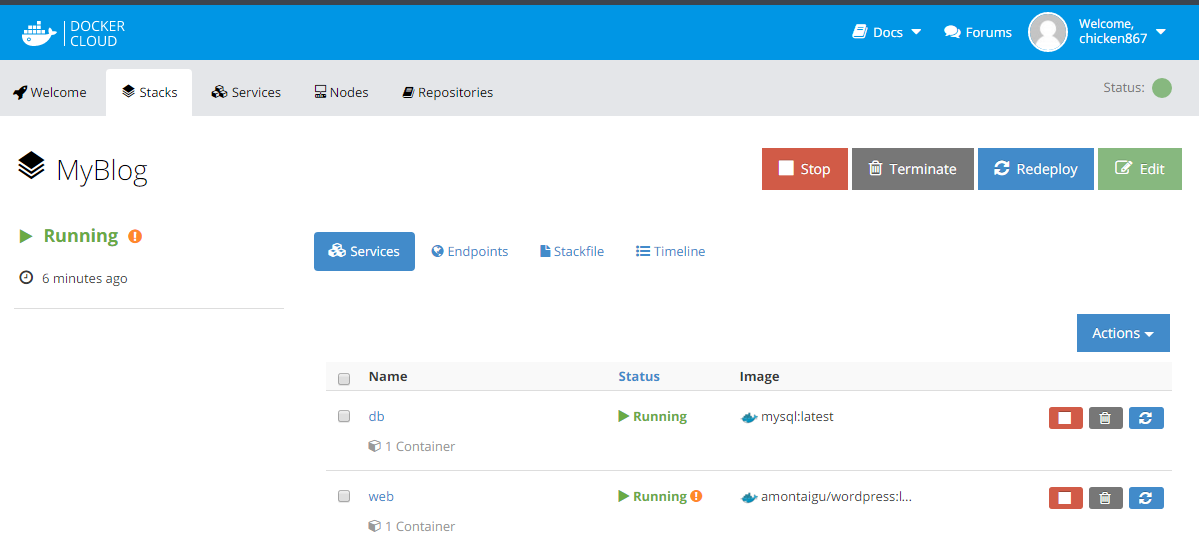The image size is (1199, 550).
Task: Open the chicken867 account dropdown
Action: (x=1160, y=32)
